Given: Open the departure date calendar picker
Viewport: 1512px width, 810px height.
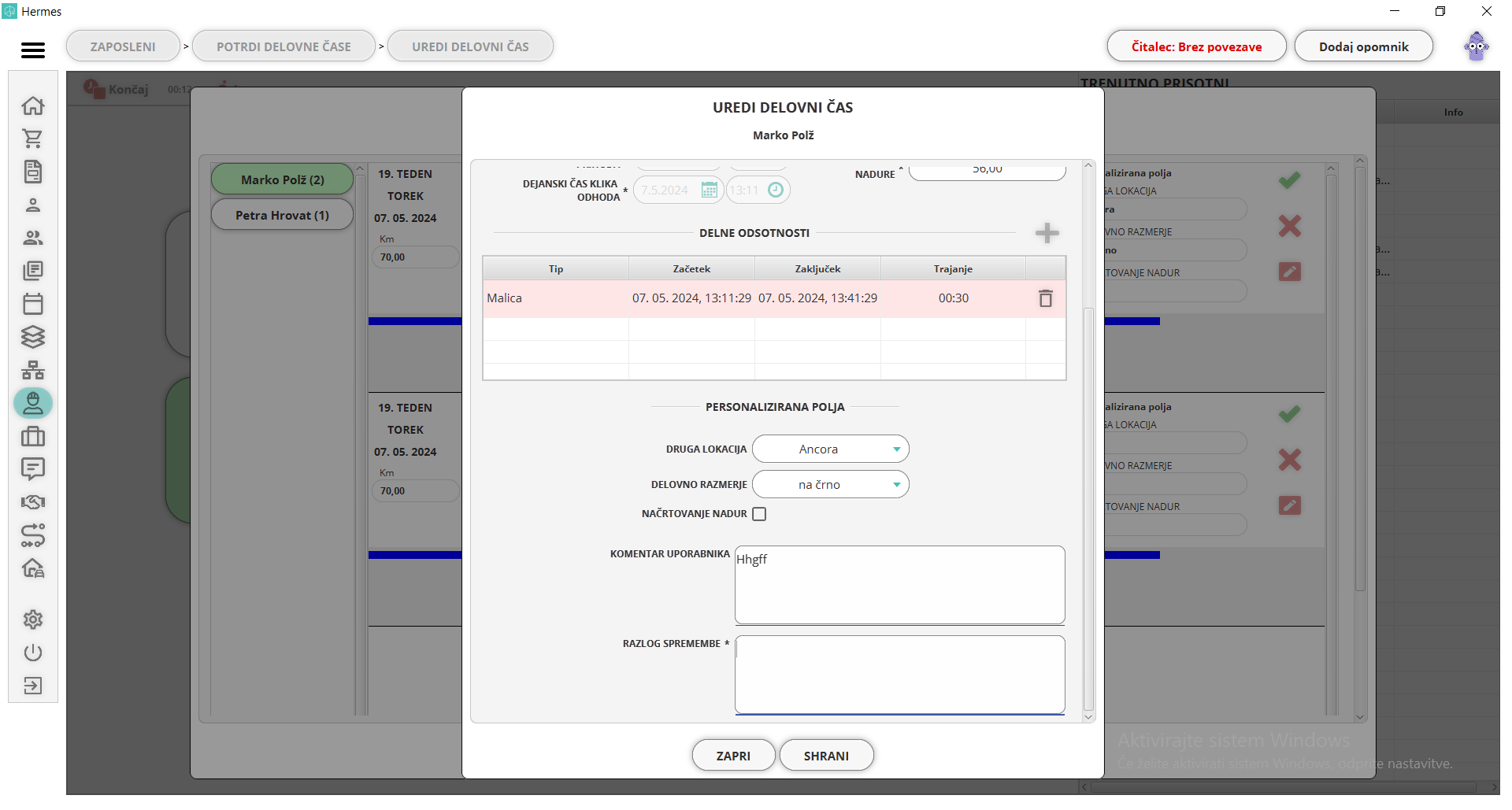Looking at the screenshot, I should tap(709, 190).
